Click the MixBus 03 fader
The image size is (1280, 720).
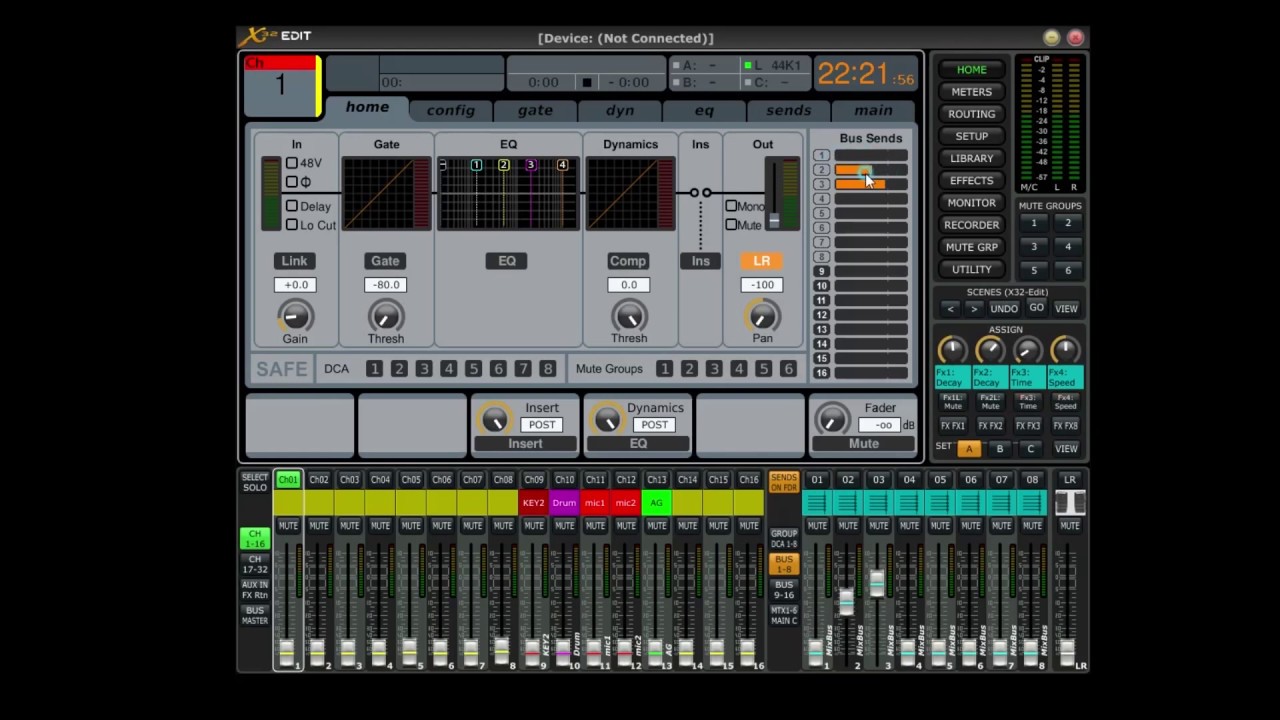point(878,583)
